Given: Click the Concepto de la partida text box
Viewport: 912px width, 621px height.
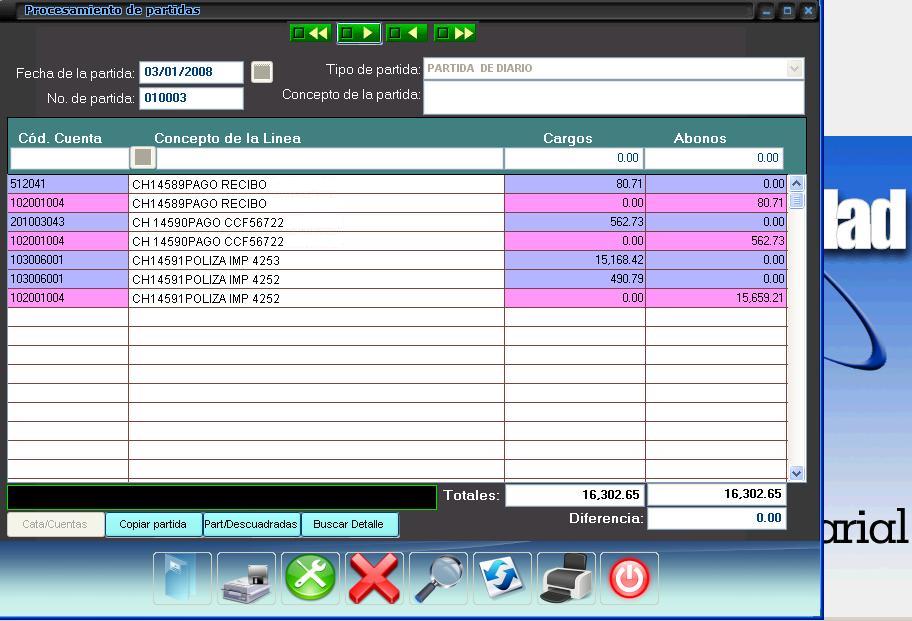Looking at the screenshot, I should pyautogui.click(x=614, y=98).
